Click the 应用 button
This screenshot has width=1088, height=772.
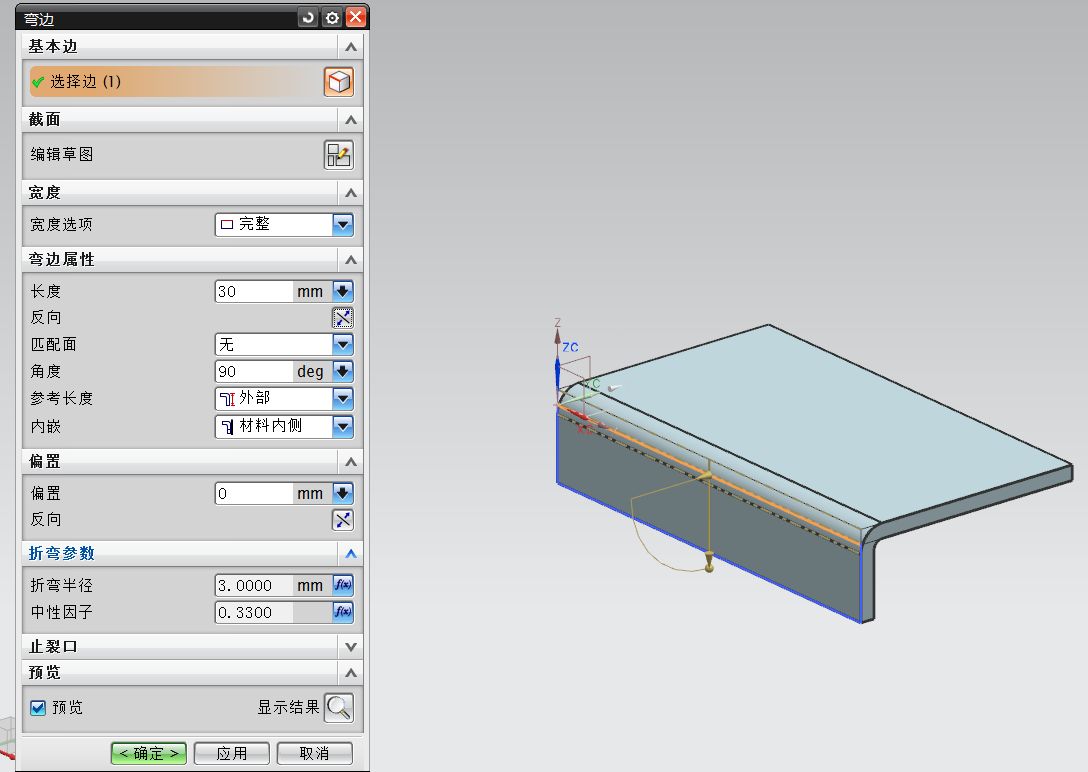[x=232, y=753]
